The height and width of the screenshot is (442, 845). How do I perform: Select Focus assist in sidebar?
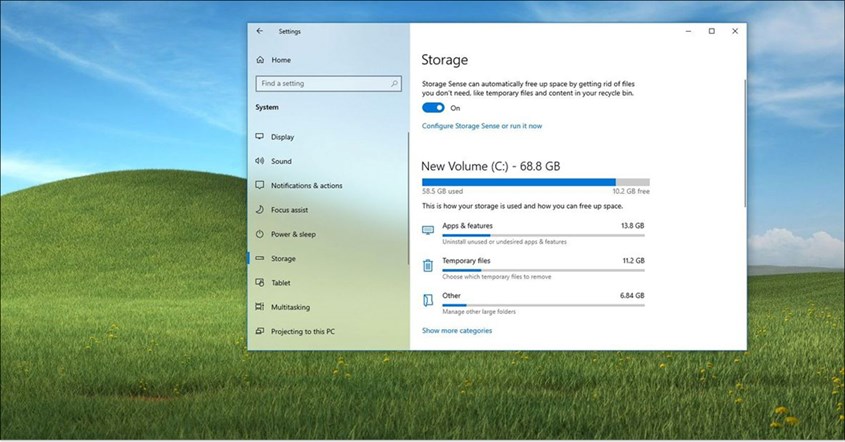(x=289, y=210)
